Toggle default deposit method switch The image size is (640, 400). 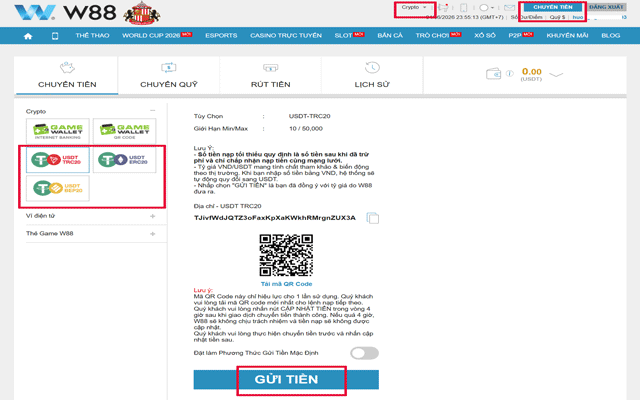pyautogui.click(x=364, y=353)
